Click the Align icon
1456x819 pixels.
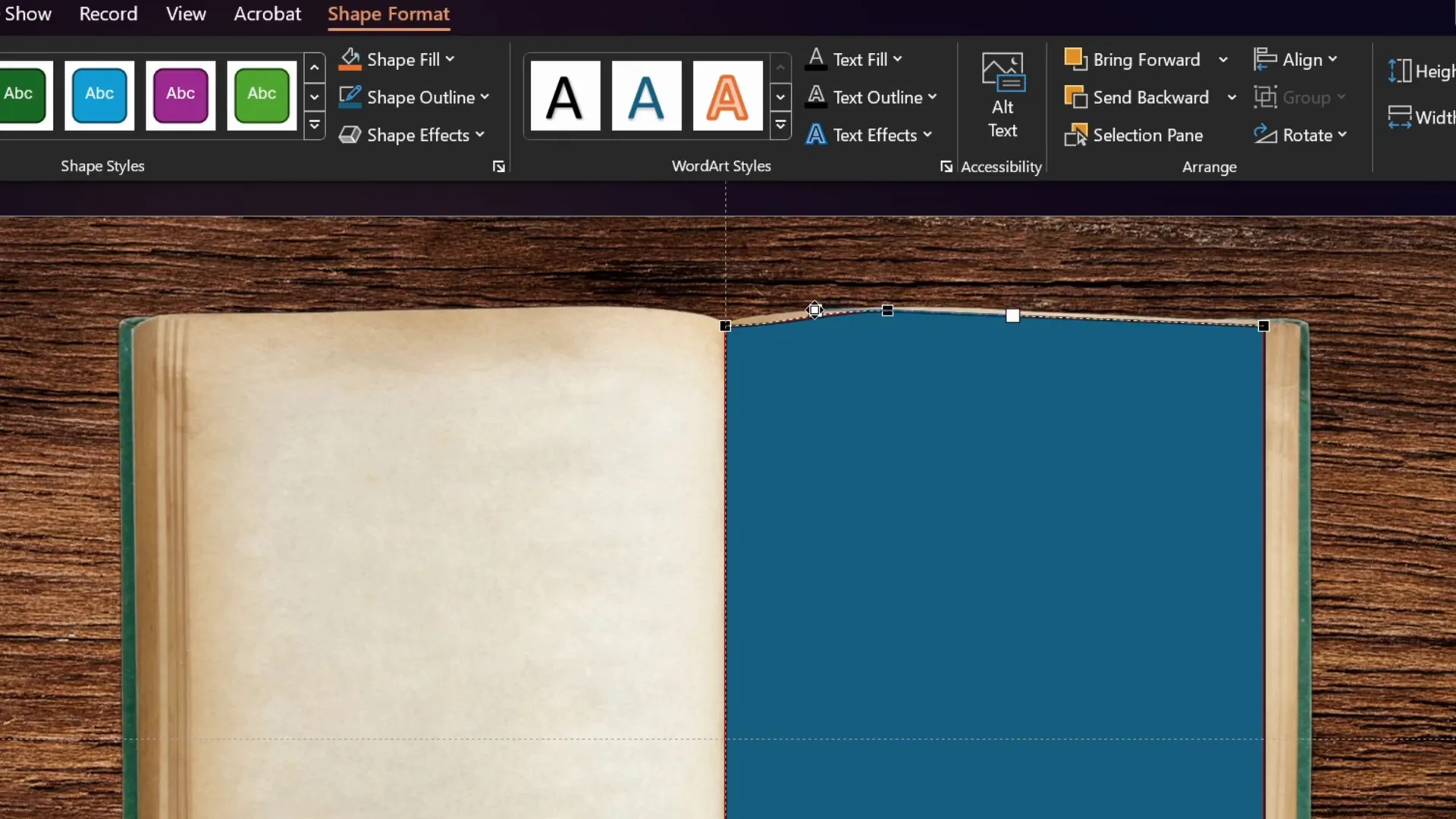coord(1265,59)
